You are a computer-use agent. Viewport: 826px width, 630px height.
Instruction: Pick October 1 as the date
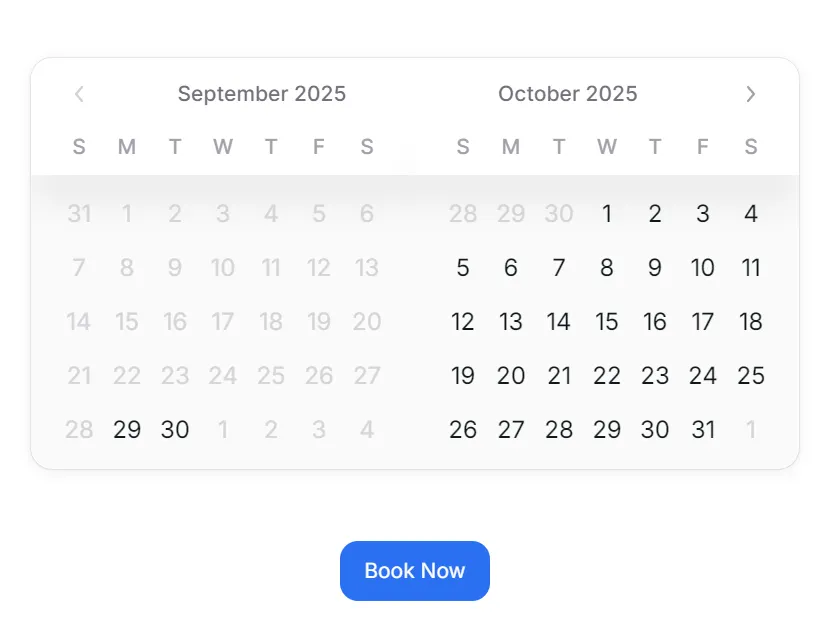pos(607,214)
